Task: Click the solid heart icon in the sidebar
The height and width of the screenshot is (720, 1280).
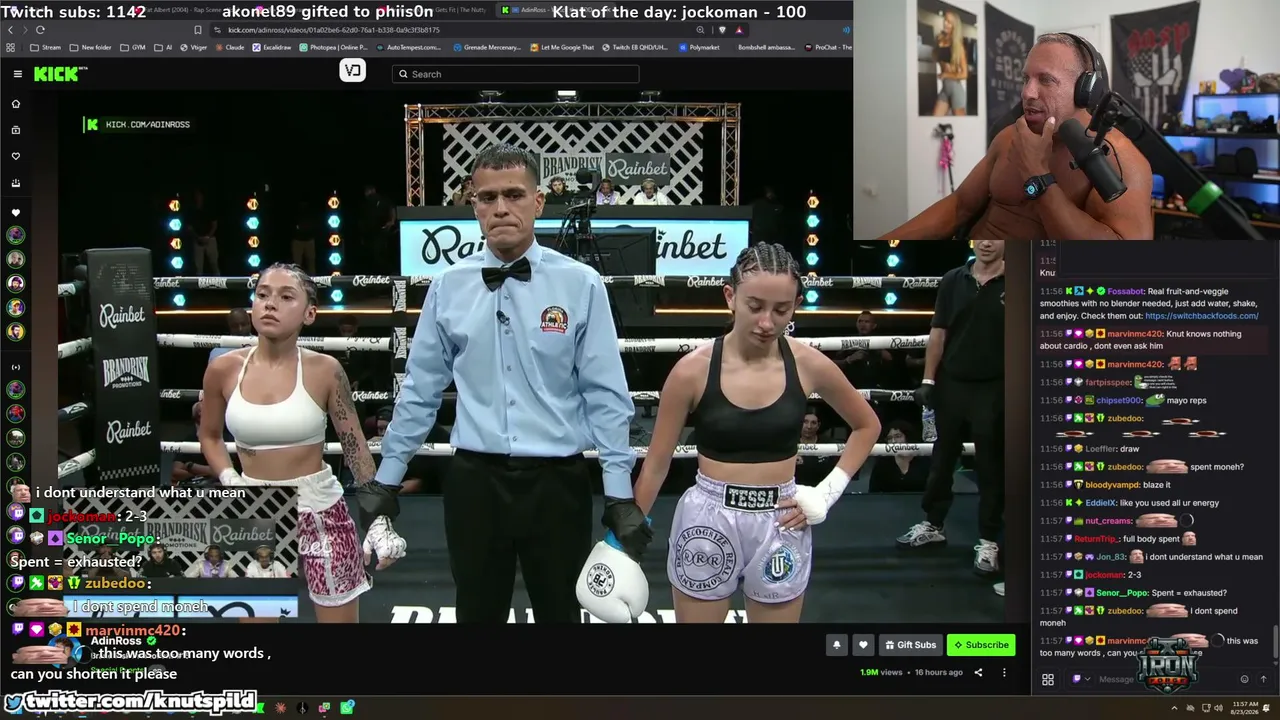Action: (x=16, y=212)
